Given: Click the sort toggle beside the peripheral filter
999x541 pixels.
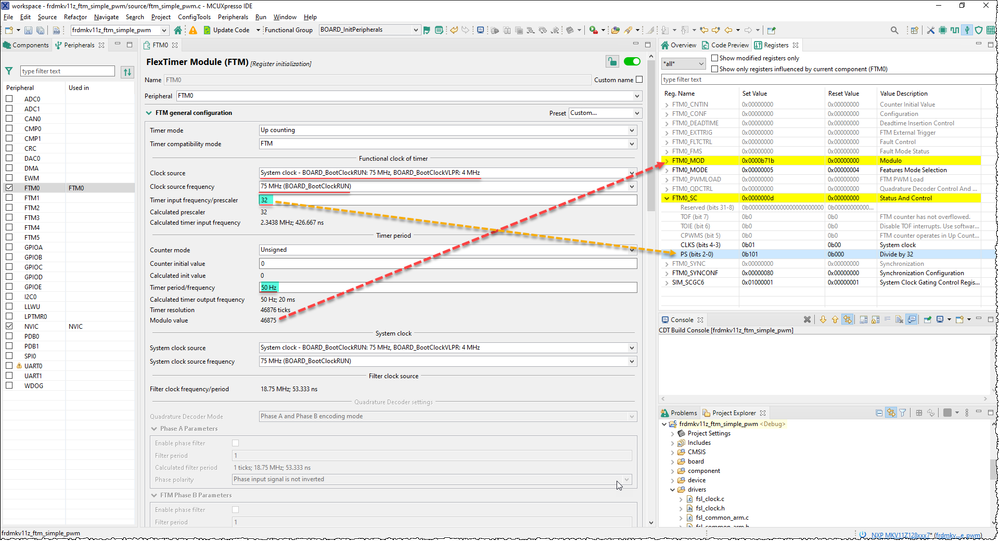Looking at the screenshot, I should click(127, 71).
